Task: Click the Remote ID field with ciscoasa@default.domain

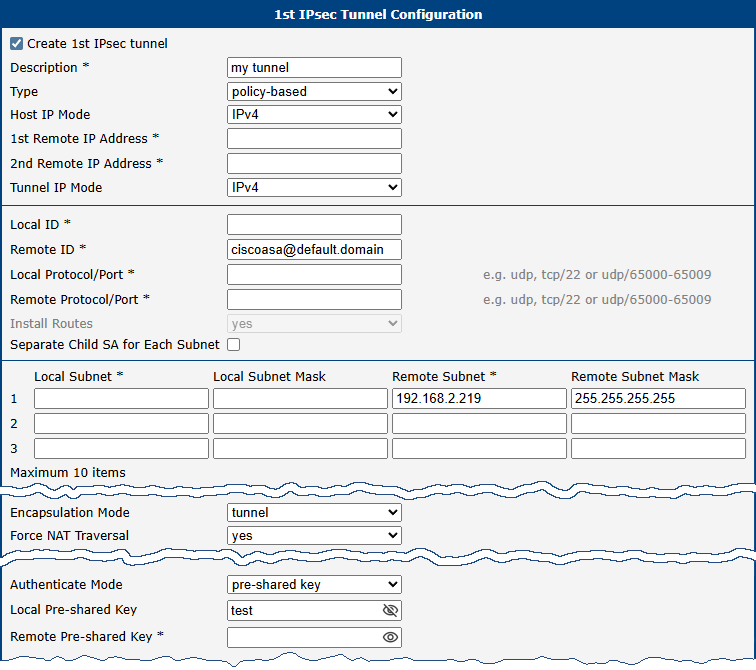Action: point(314,250)
